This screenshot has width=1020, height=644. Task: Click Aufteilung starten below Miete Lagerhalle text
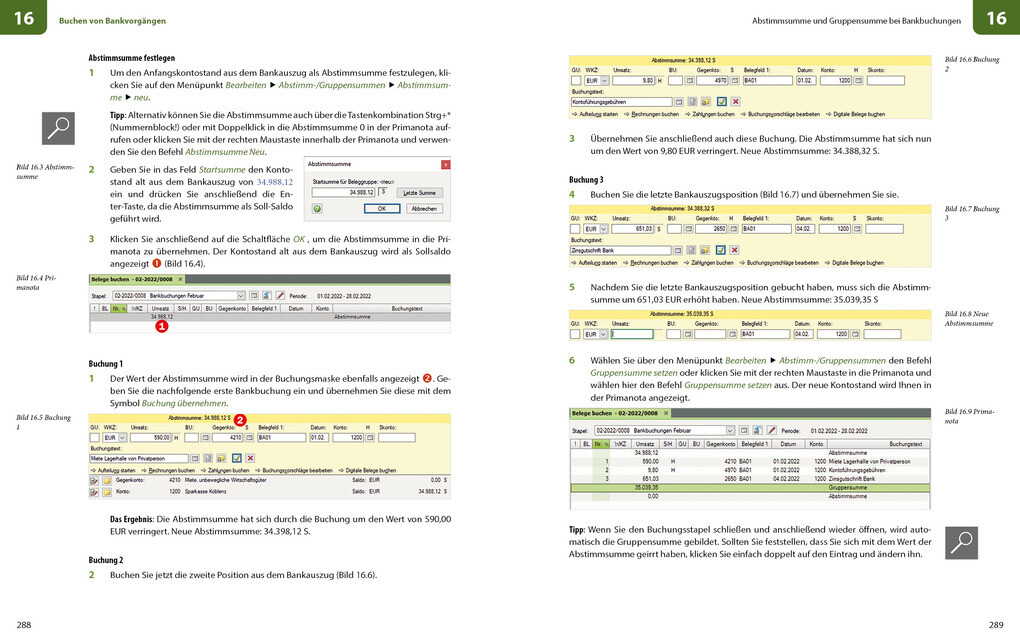coord(113,470)
